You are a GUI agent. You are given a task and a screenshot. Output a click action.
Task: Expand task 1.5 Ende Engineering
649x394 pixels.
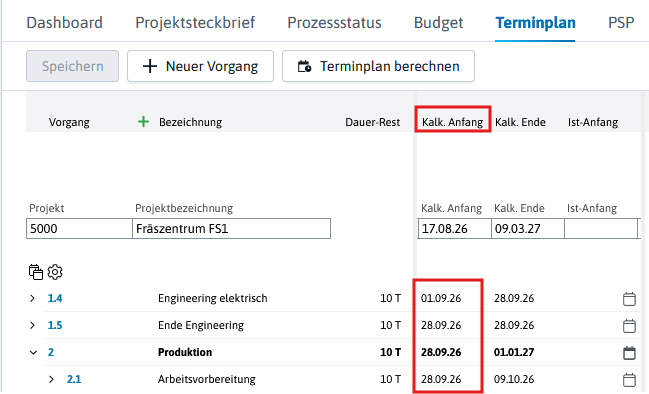coord(32,325)
